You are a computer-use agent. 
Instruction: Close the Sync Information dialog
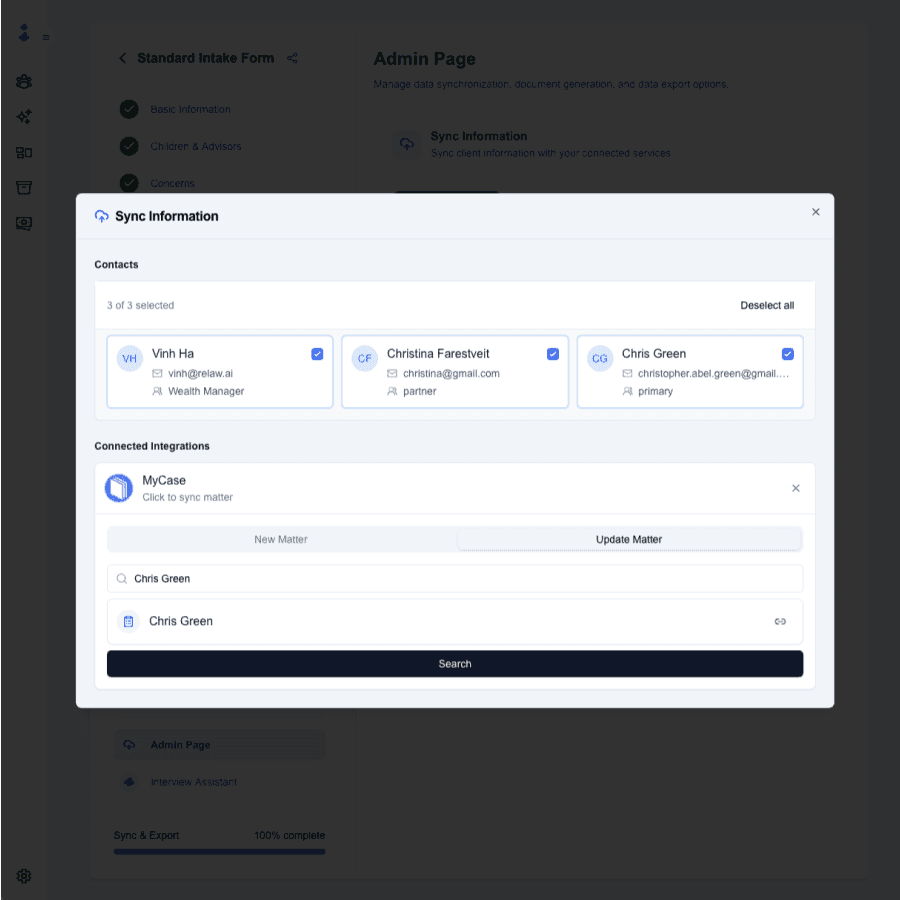click(x=815, y=212)
